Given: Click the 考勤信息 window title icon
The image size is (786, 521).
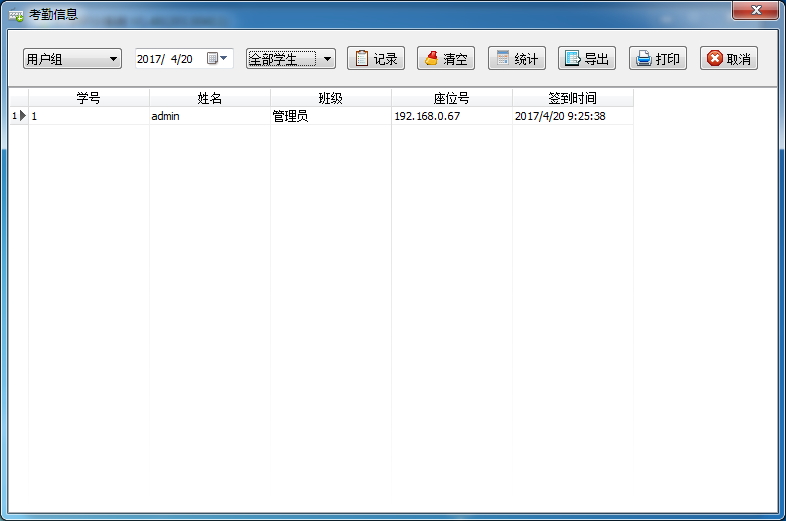Looking at the screenshot, I should (x=16, y=15).
